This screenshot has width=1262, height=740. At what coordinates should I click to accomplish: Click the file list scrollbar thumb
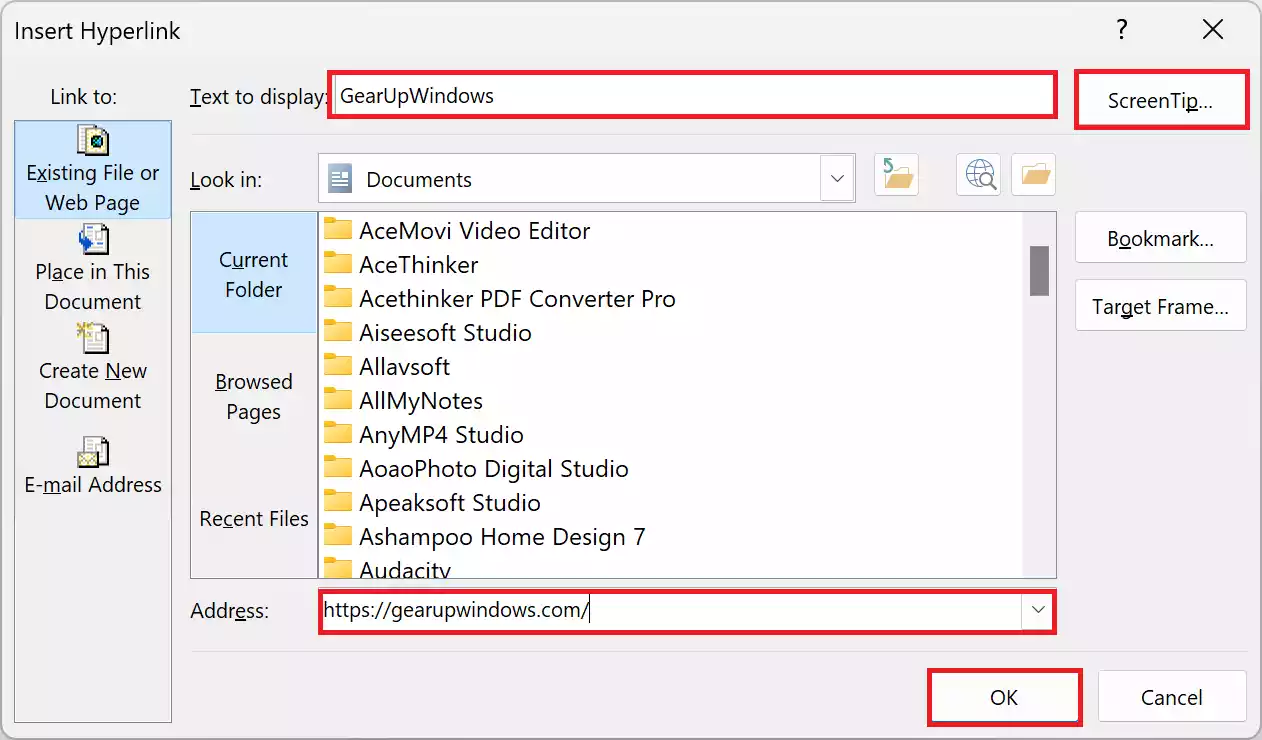(1039, 270)
